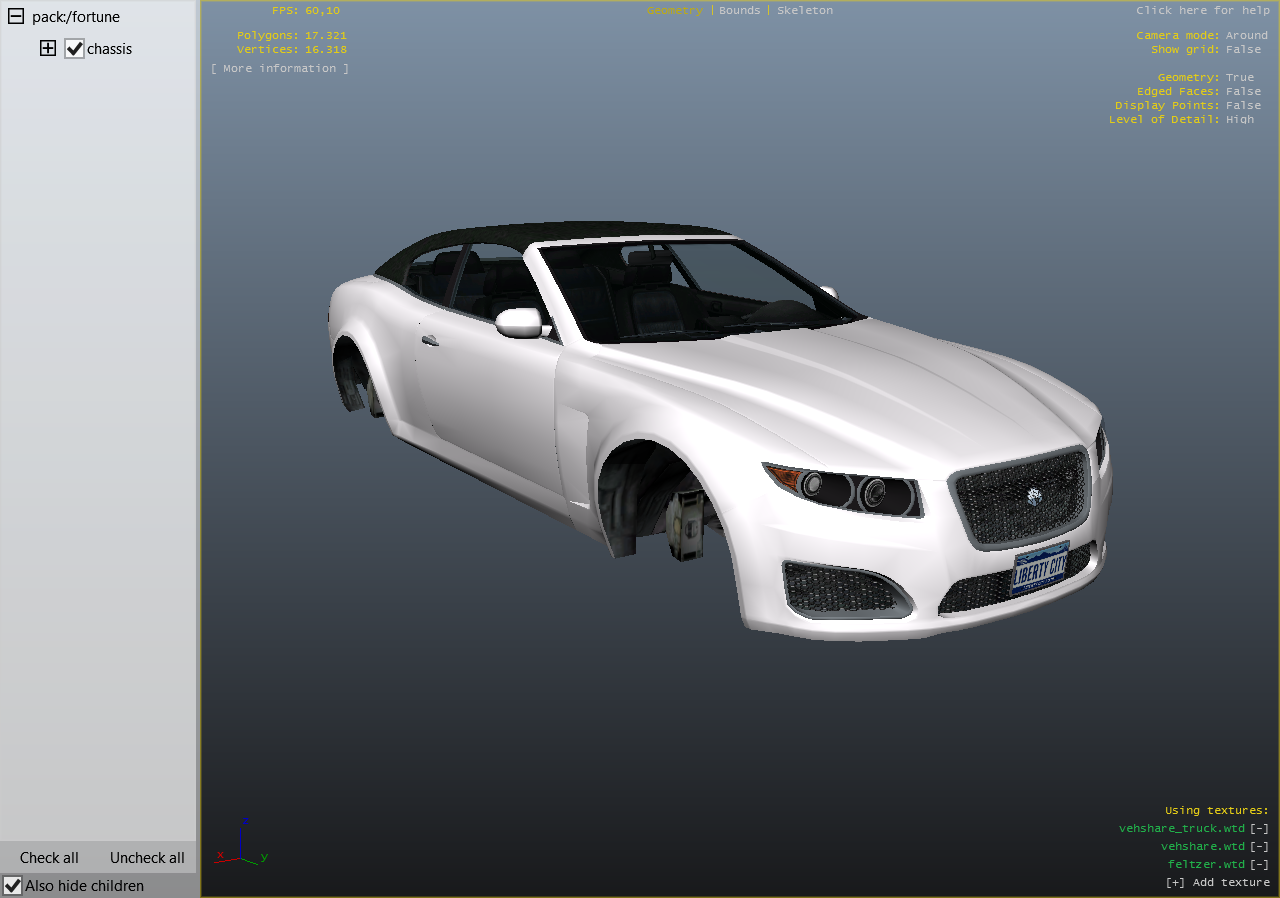Click the Uncheck all button
The height and width of the screenshot is (898, 1280).
coord(147,857)
